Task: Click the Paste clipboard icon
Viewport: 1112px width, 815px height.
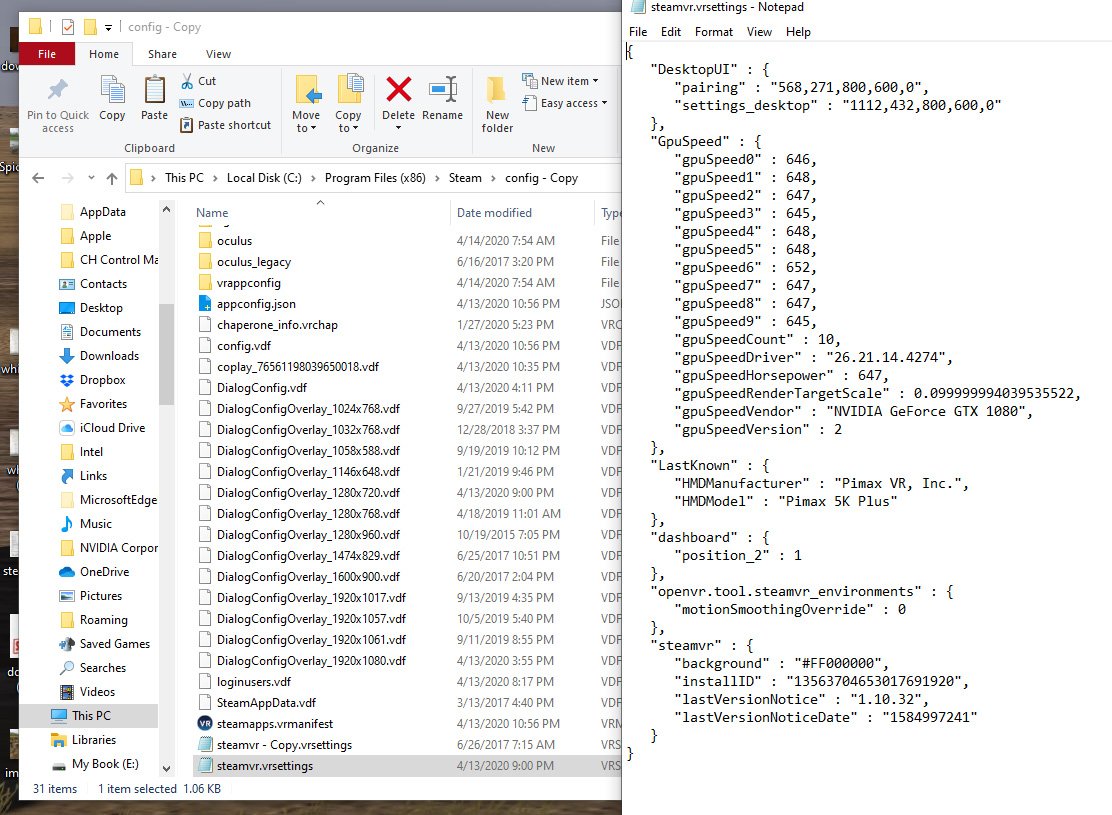Action: click(x=154, y=90)
